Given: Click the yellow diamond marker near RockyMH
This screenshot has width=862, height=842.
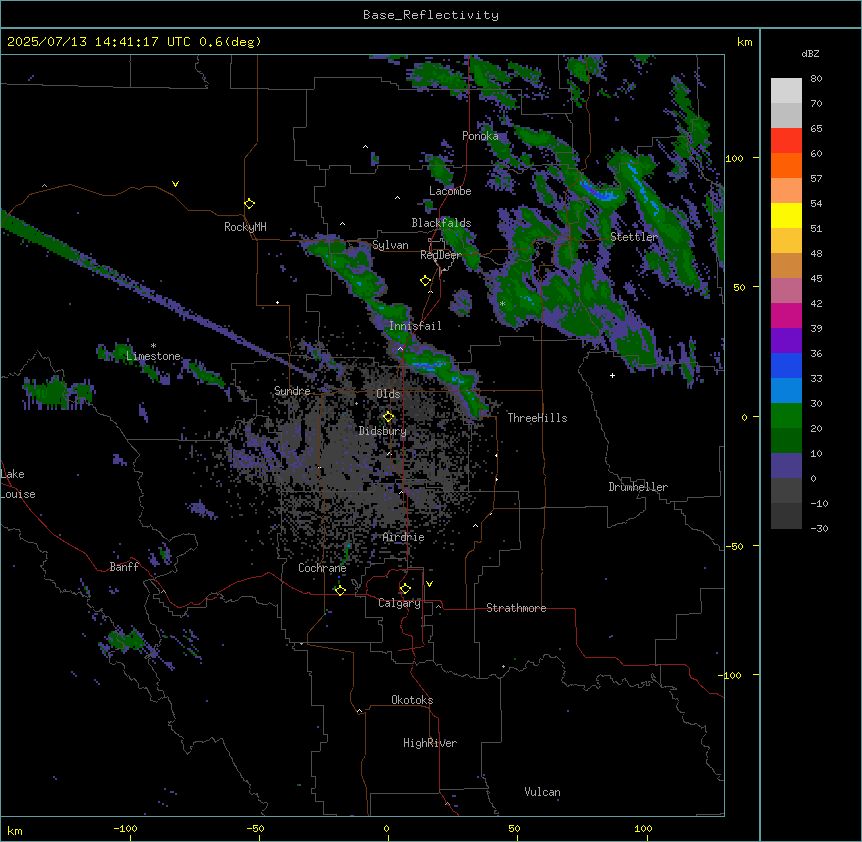Looking at the screenshot, I should click(250, 204).
